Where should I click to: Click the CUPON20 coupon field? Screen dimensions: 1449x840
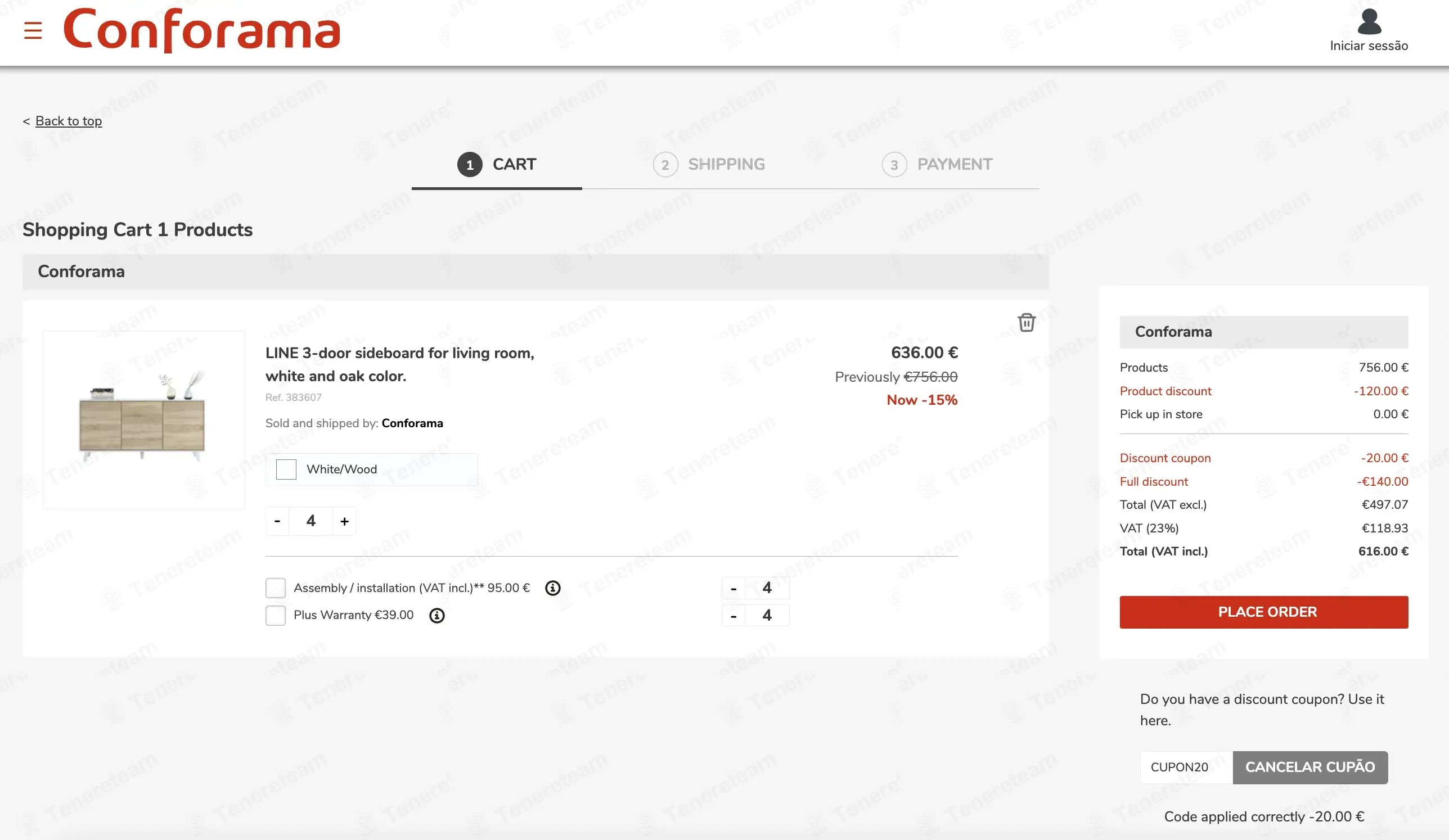tap(1186, 767)
